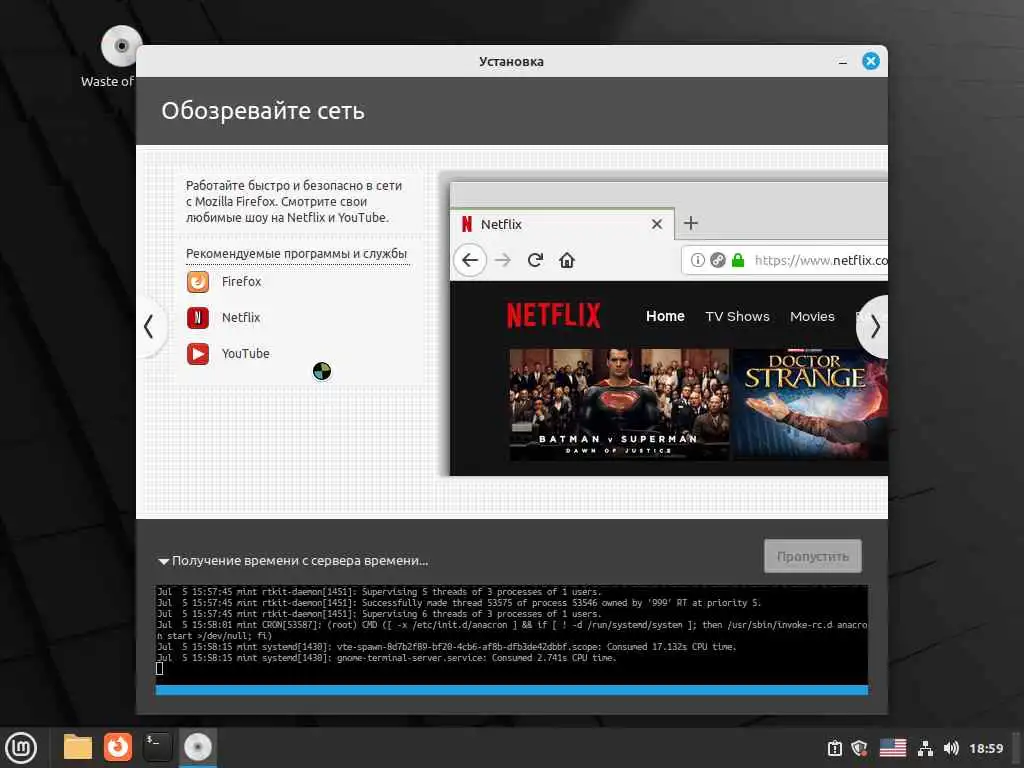Viewport: 1024px width, 768px height.
Task: Click the Firefox icon in recommended list
Action: point(198,281)
